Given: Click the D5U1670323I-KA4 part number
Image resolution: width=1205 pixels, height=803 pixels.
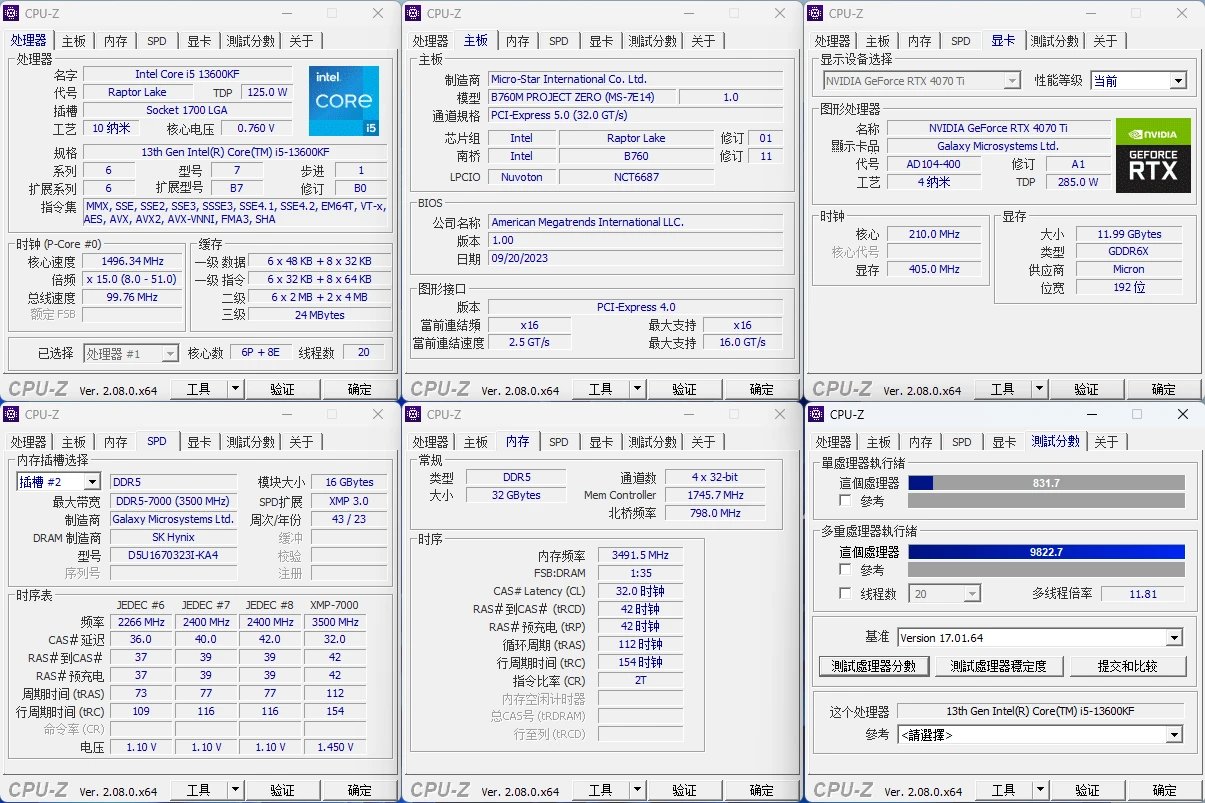Looking at the screenshot, I should click(x=173, y=555).
